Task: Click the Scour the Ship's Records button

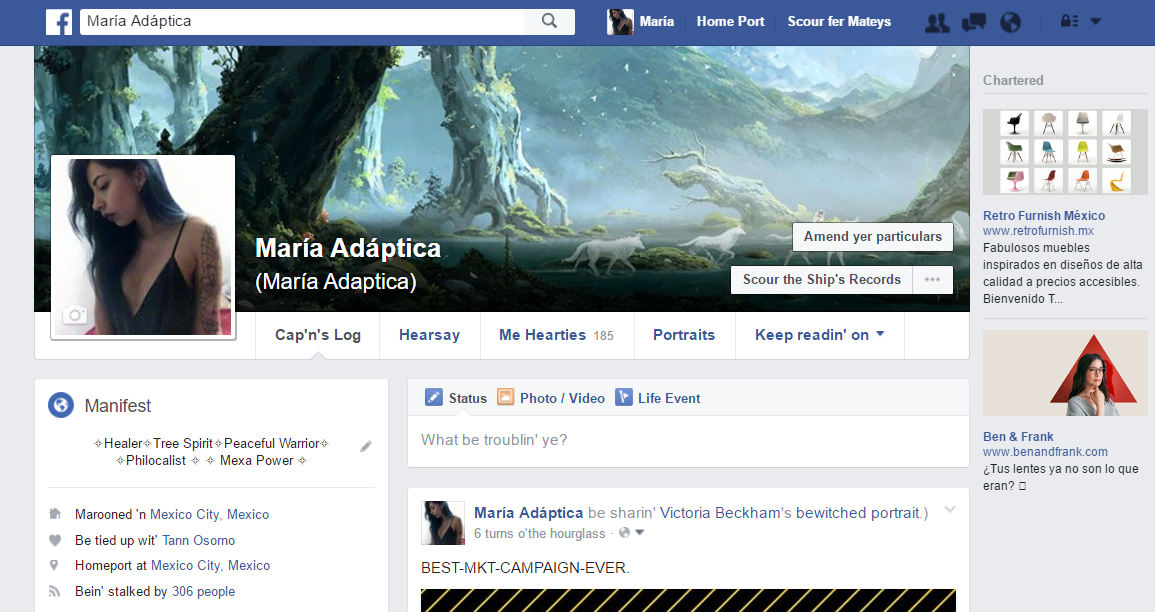Action: tap(821, 280)
